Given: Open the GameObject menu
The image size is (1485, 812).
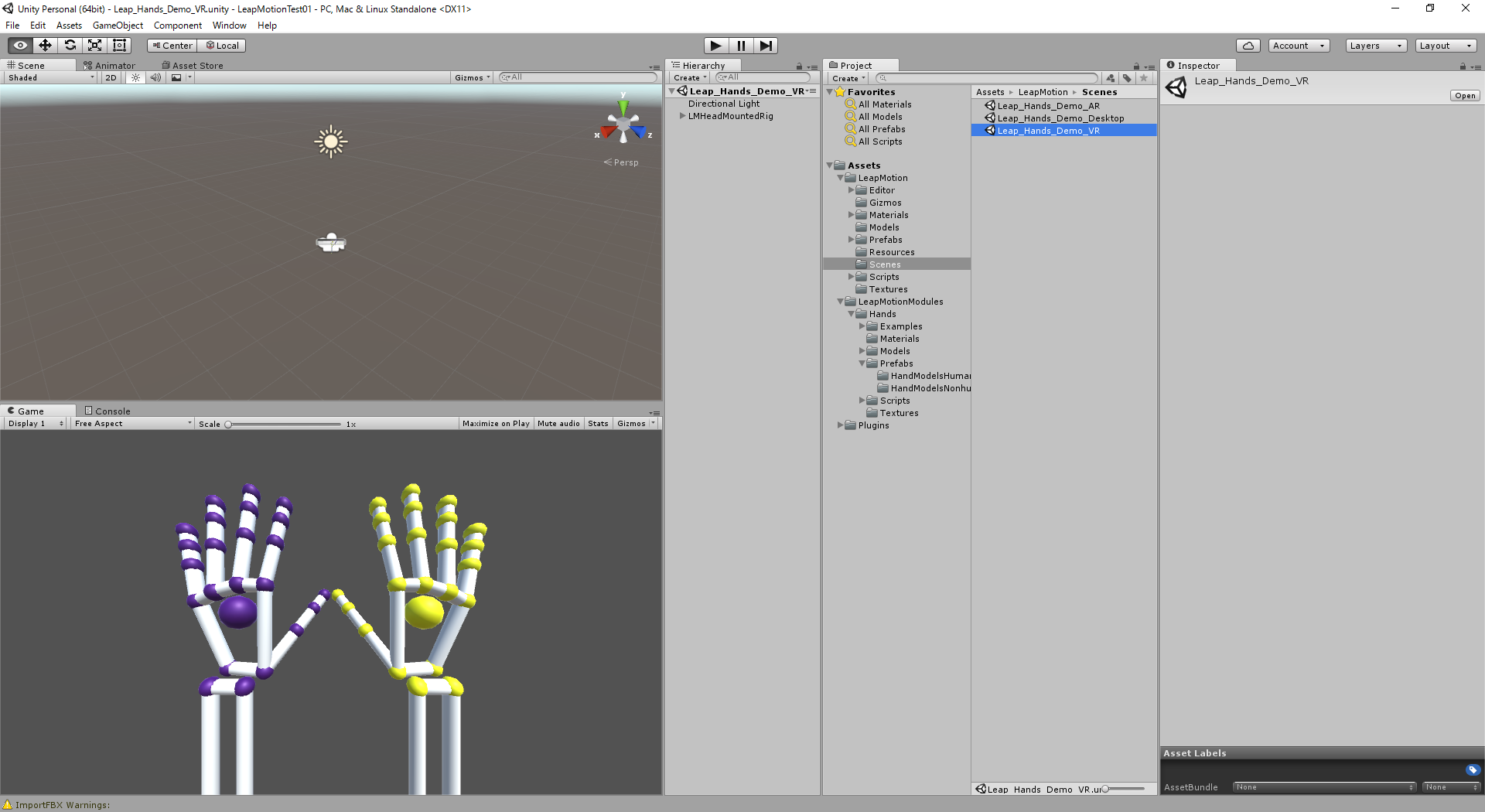Looking at the screenshot, I should 118,25.
